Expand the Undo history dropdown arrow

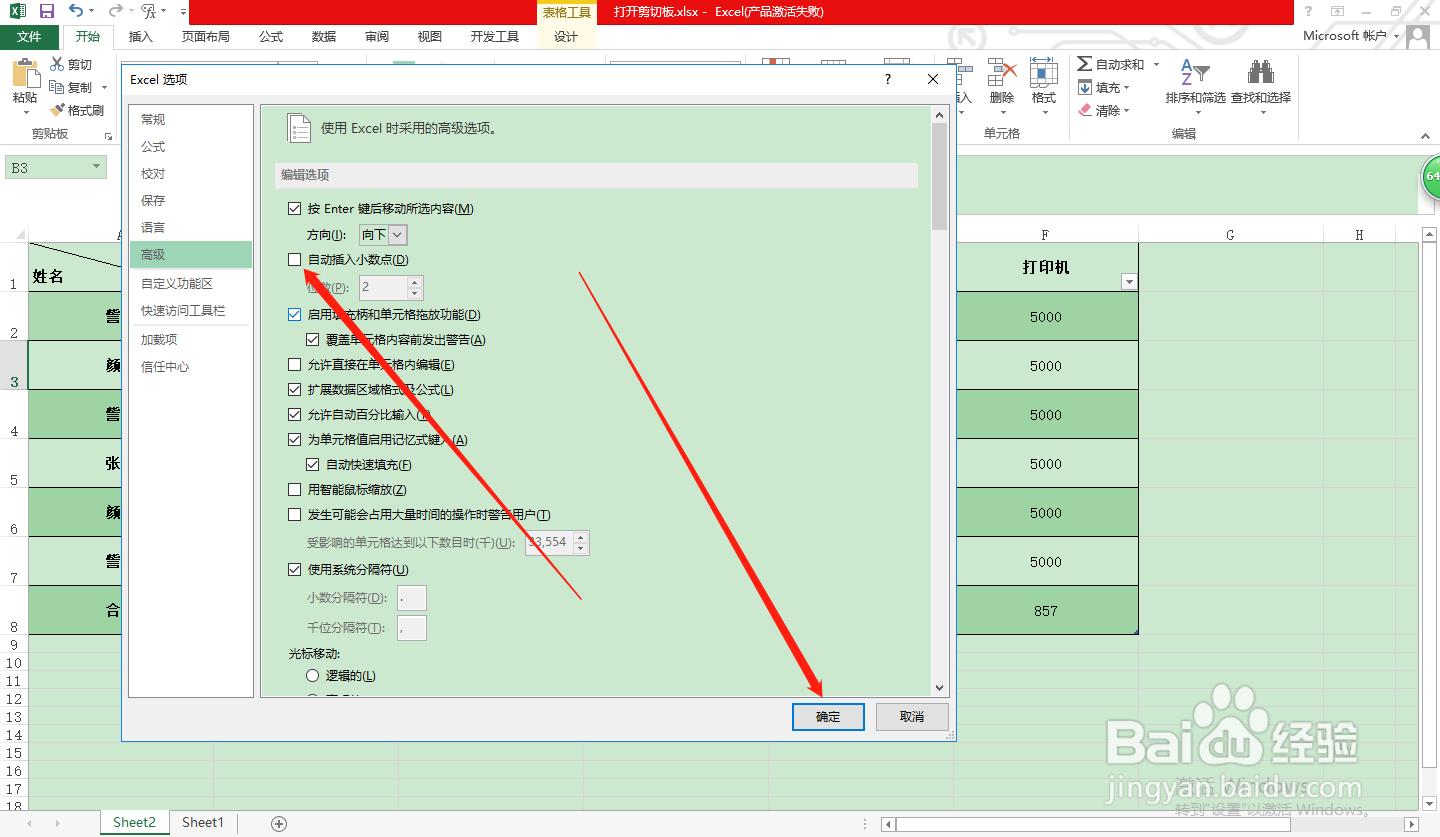tap(93, 12)
